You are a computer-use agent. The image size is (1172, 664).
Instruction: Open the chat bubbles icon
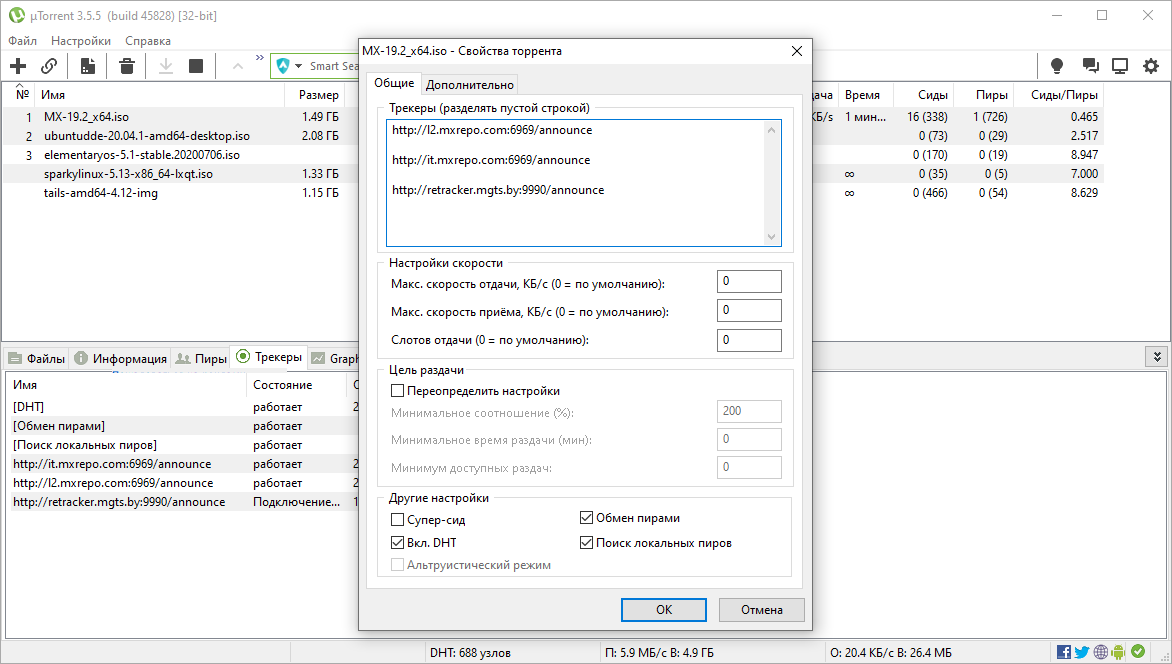pos(1091,66)
